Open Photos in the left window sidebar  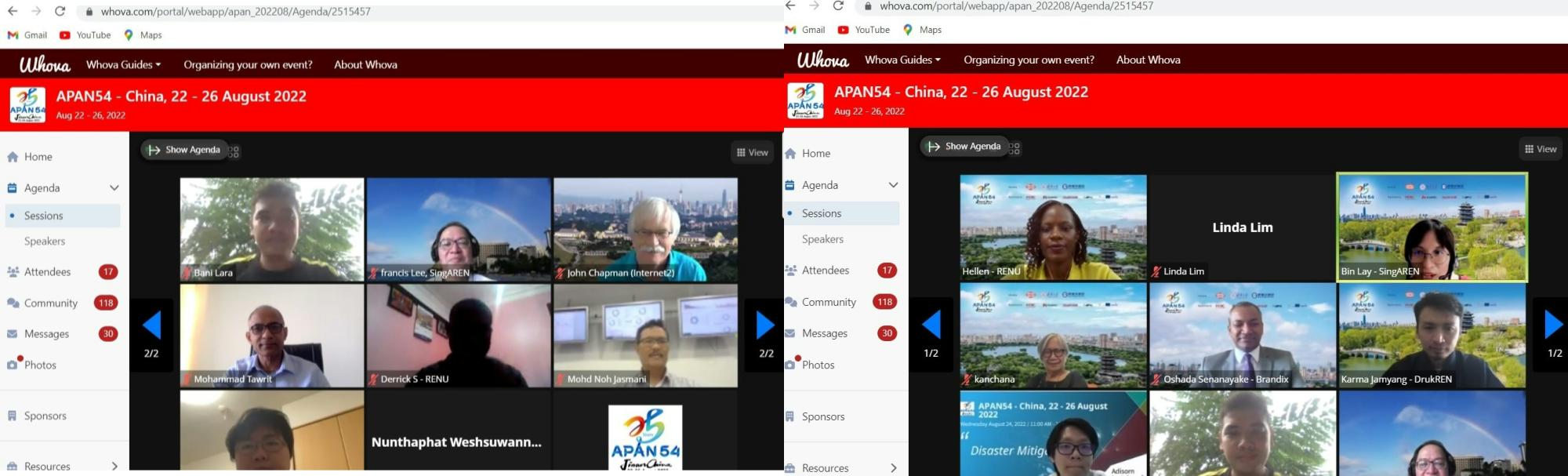(x=39, y=365)
